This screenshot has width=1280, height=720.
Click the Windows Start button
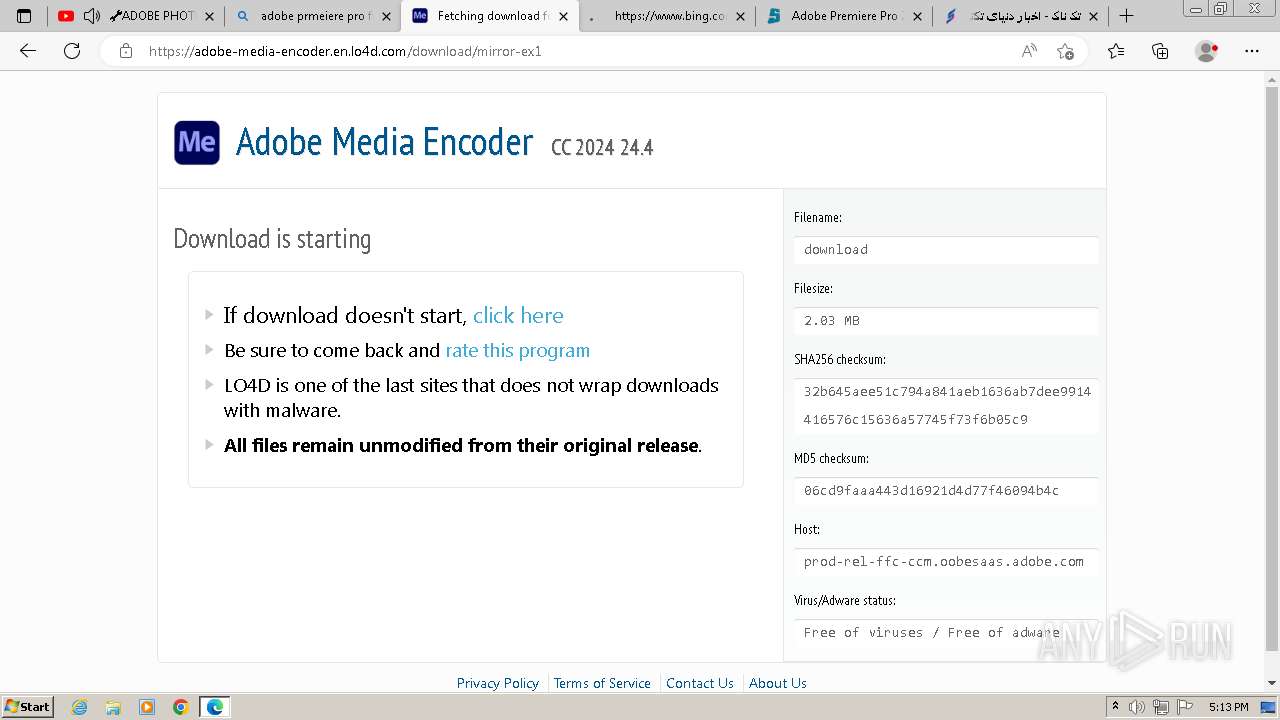(x=28, y=707)
